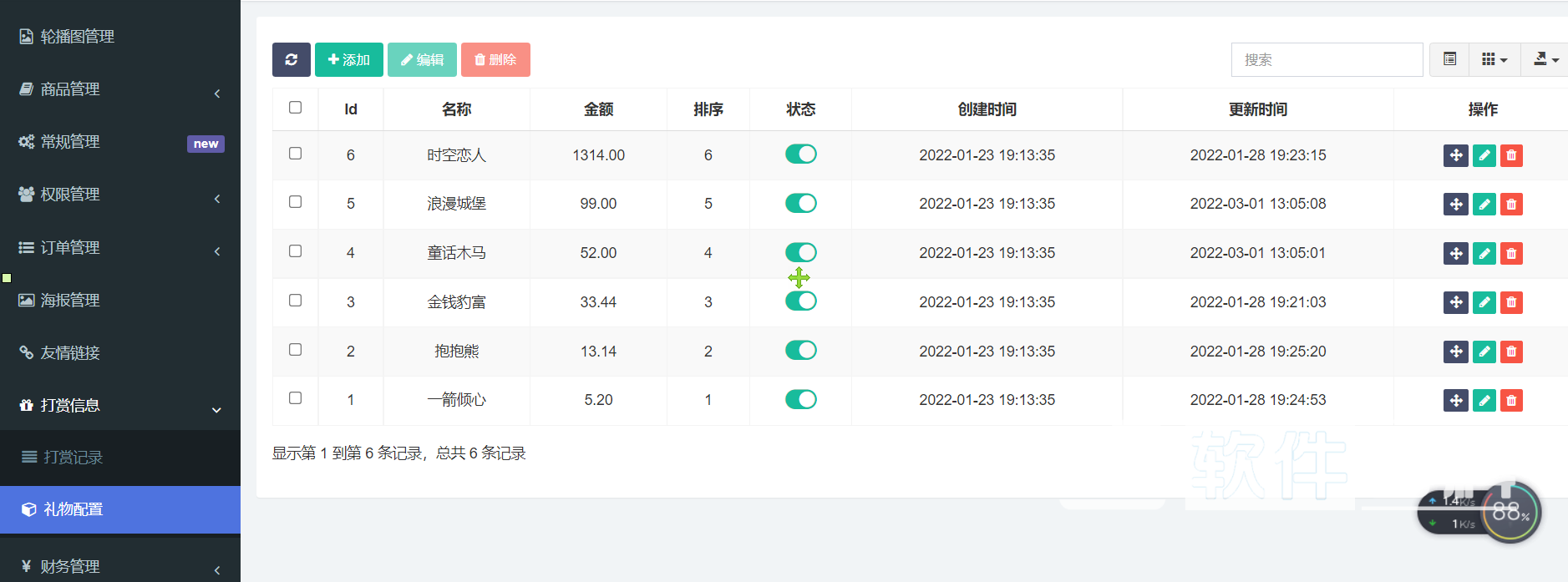Viewport: 1568px width, 582px height.
Task: Click the drag-sort icon for 时空恋人 row
Action: pos(1455,155)
